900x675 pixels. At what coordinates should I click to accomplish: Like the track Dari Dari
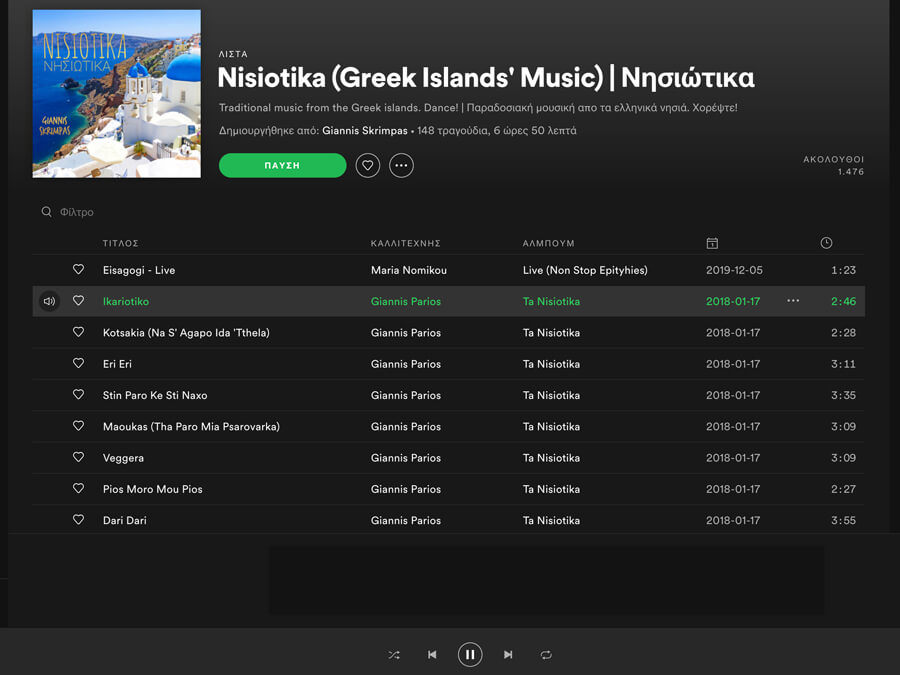click(78, 519)
